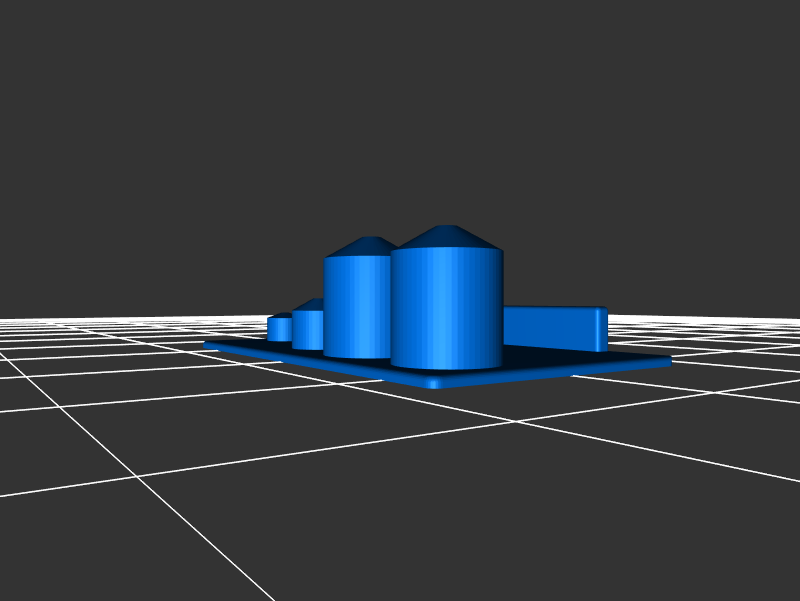This screenshot has width=800, height=601.
Task: Click the cone roof of the front cylinder
Action: [x=447, y=238]
